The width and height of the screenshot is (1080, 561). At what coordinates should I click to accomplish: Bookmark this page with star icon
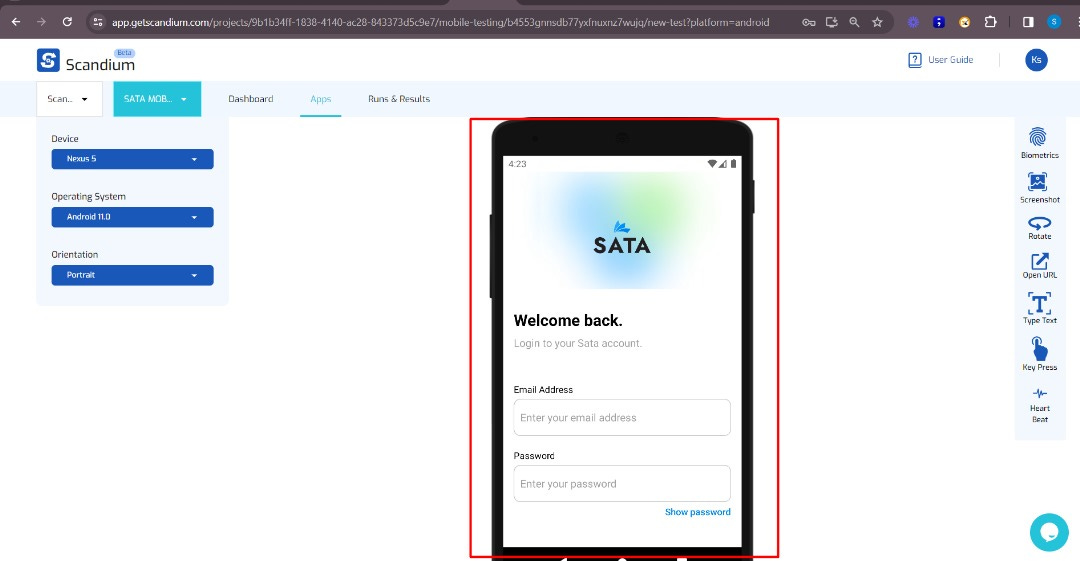[x=877, y=22]
